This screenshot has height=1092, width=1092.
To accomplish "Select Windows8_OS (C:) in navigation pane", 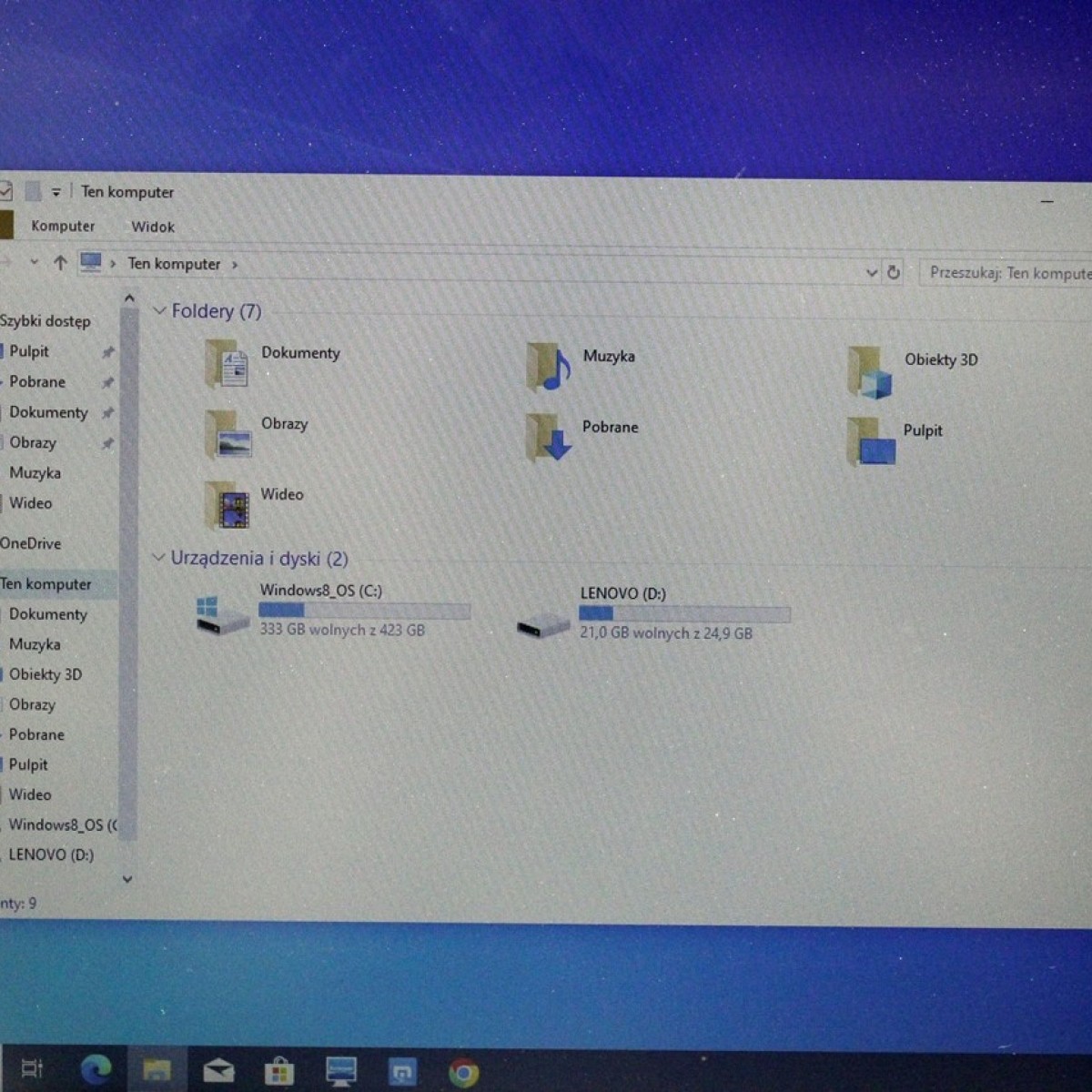I will click(x=62, y=825).
